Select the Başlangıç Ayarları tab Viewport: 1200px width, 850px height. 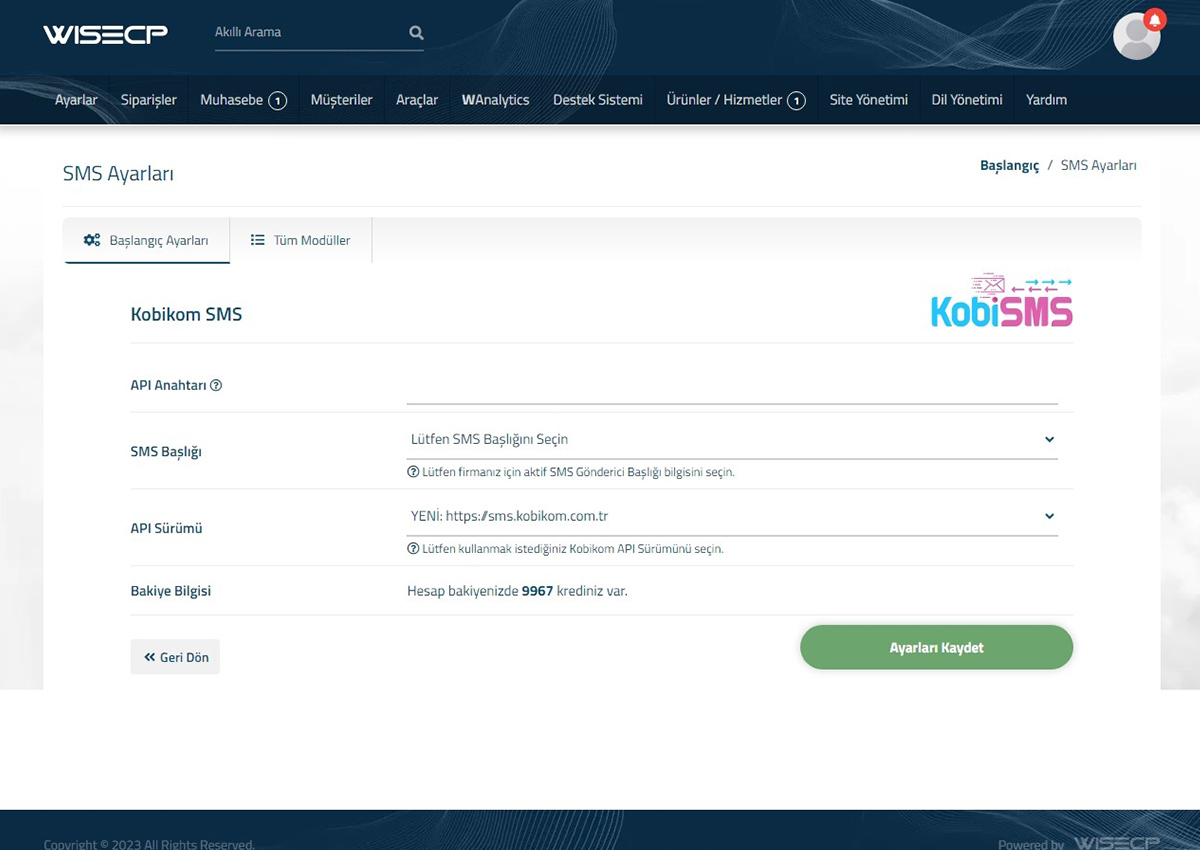coord(147,241)
